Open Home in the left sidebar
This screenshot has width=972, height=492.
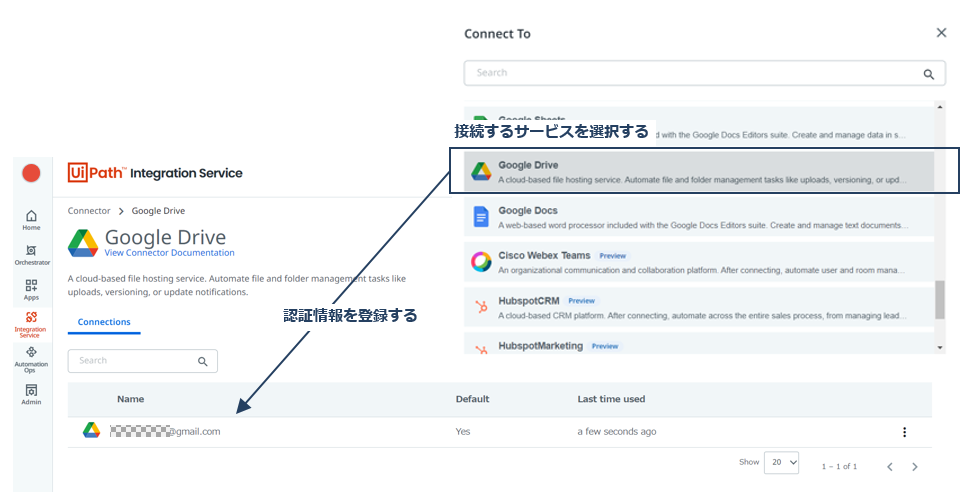[31, 219]
